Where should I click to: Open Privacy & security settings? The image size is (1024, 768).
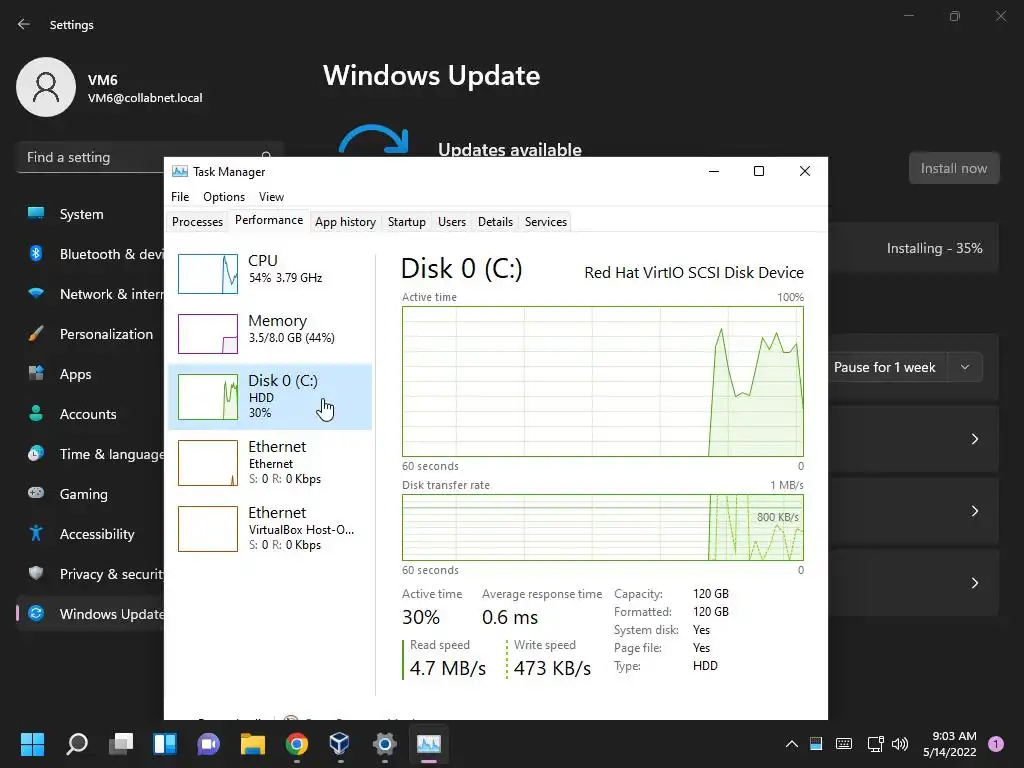(90, 574)
